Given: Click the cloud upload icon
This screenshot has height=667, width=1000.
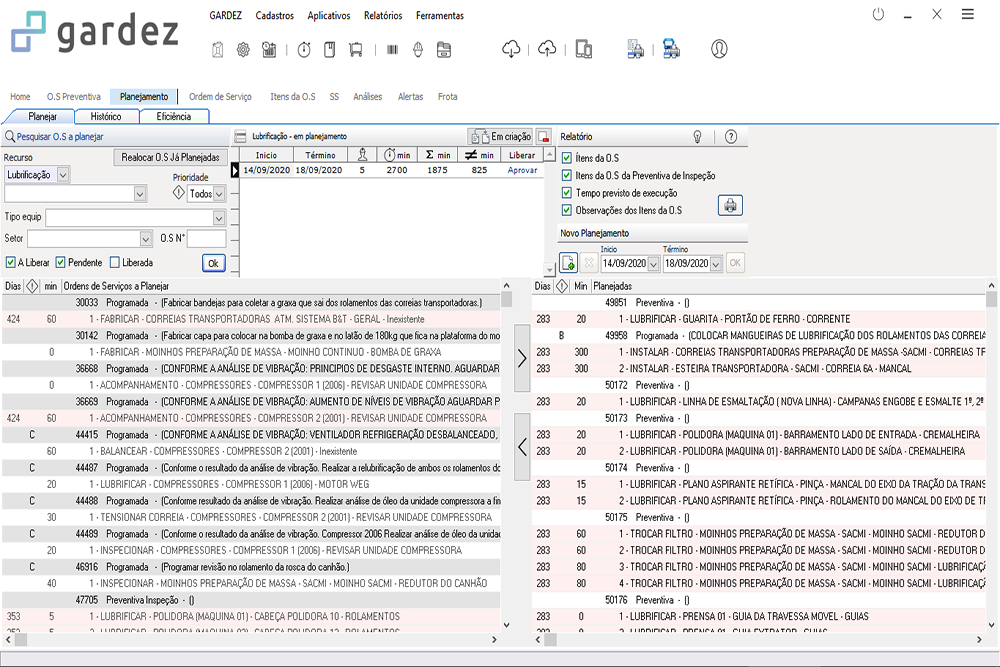Looking at the screenshot, I should tap(547, 48).
